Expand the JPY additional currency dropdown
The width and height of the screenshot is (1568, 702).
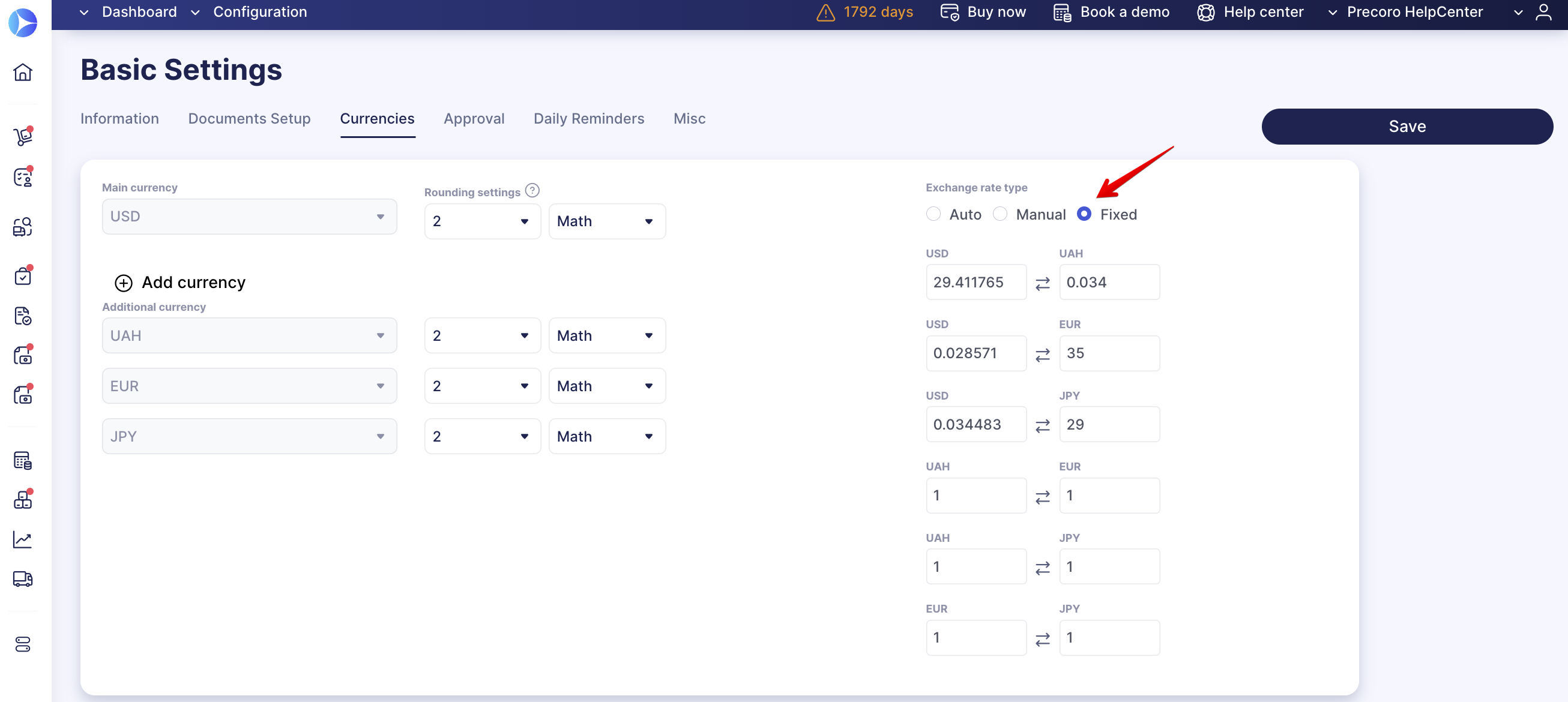[249, 436]
